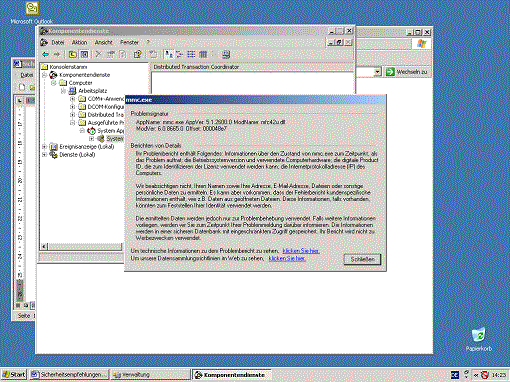Click the Ereignisanzeige (Lokal) tree icon
The image size is (510, 382).
[53, 147]
